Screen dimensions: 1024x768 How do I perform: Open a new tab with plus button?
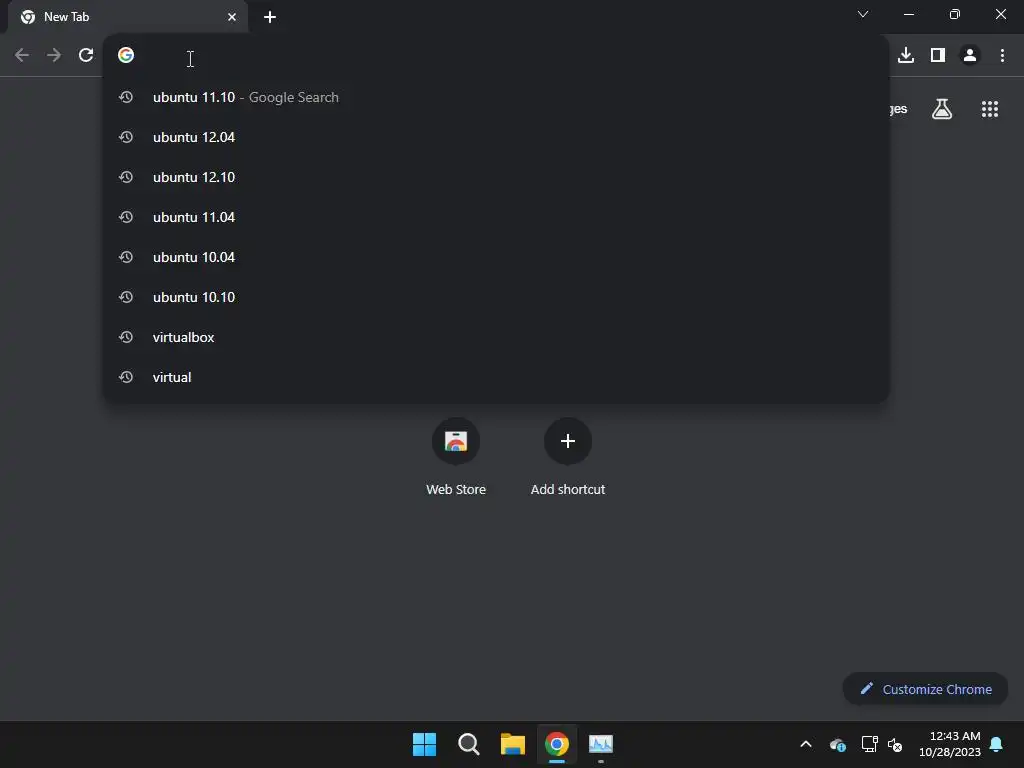point(270,17)
